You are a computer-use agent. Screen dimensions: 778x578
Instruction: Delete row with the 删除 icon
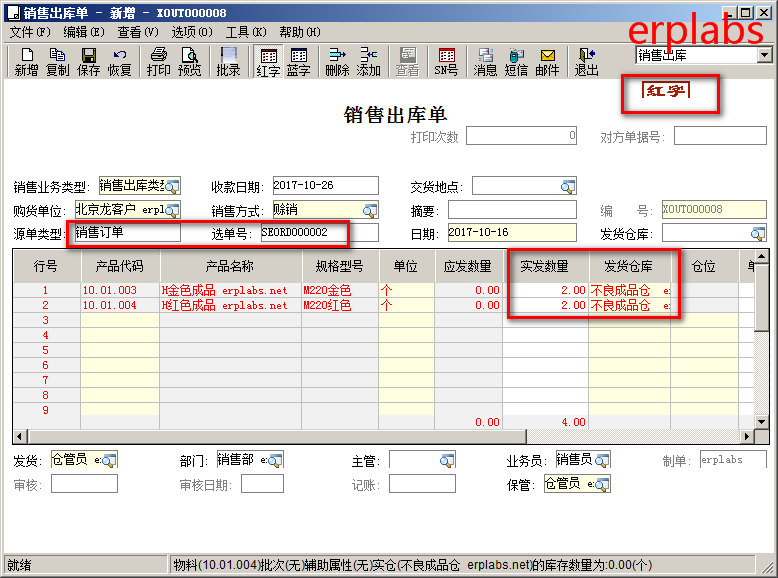(x=337, y=62)
